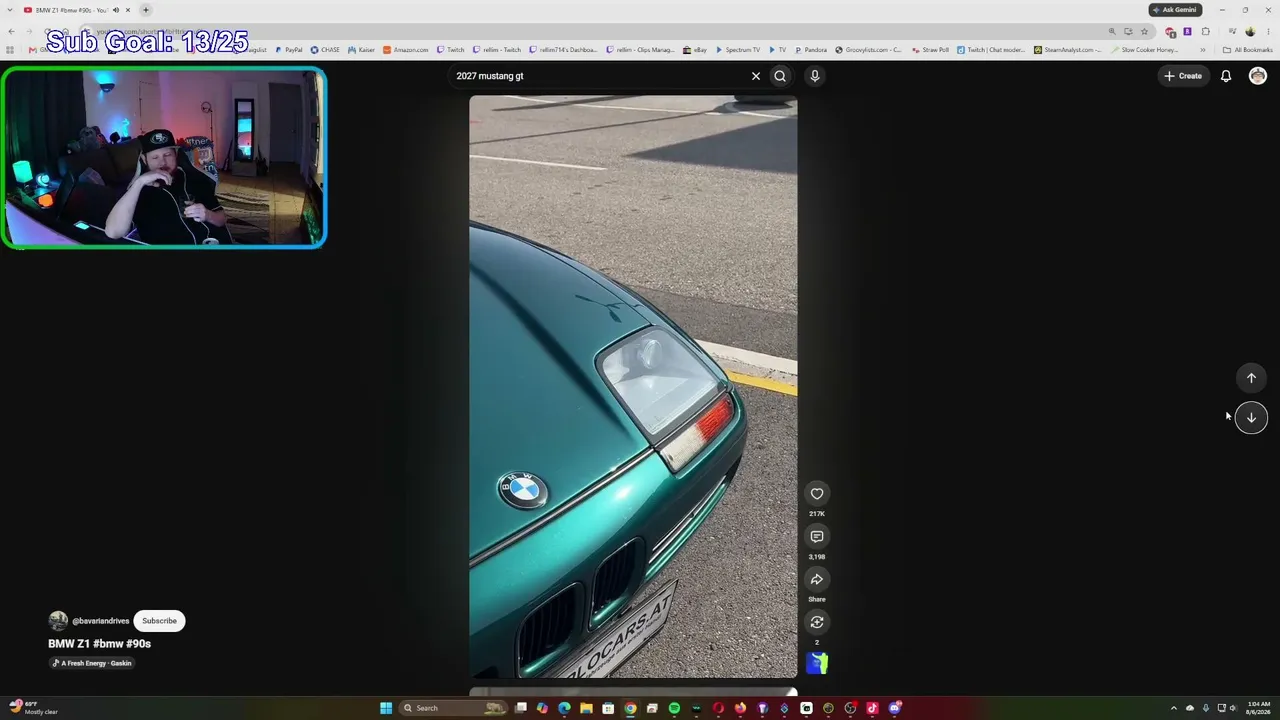
Task: Pause the BMW Z1 short video
Action: tap(633, 386)
